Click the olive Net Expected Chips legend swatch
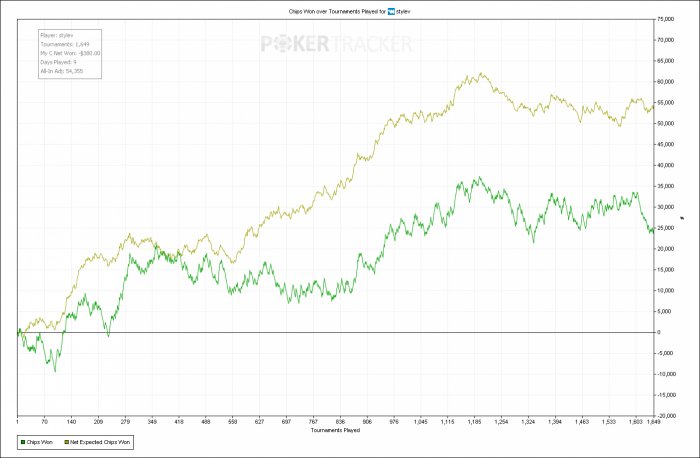This screenshot has width=700, height=458. 67,442
